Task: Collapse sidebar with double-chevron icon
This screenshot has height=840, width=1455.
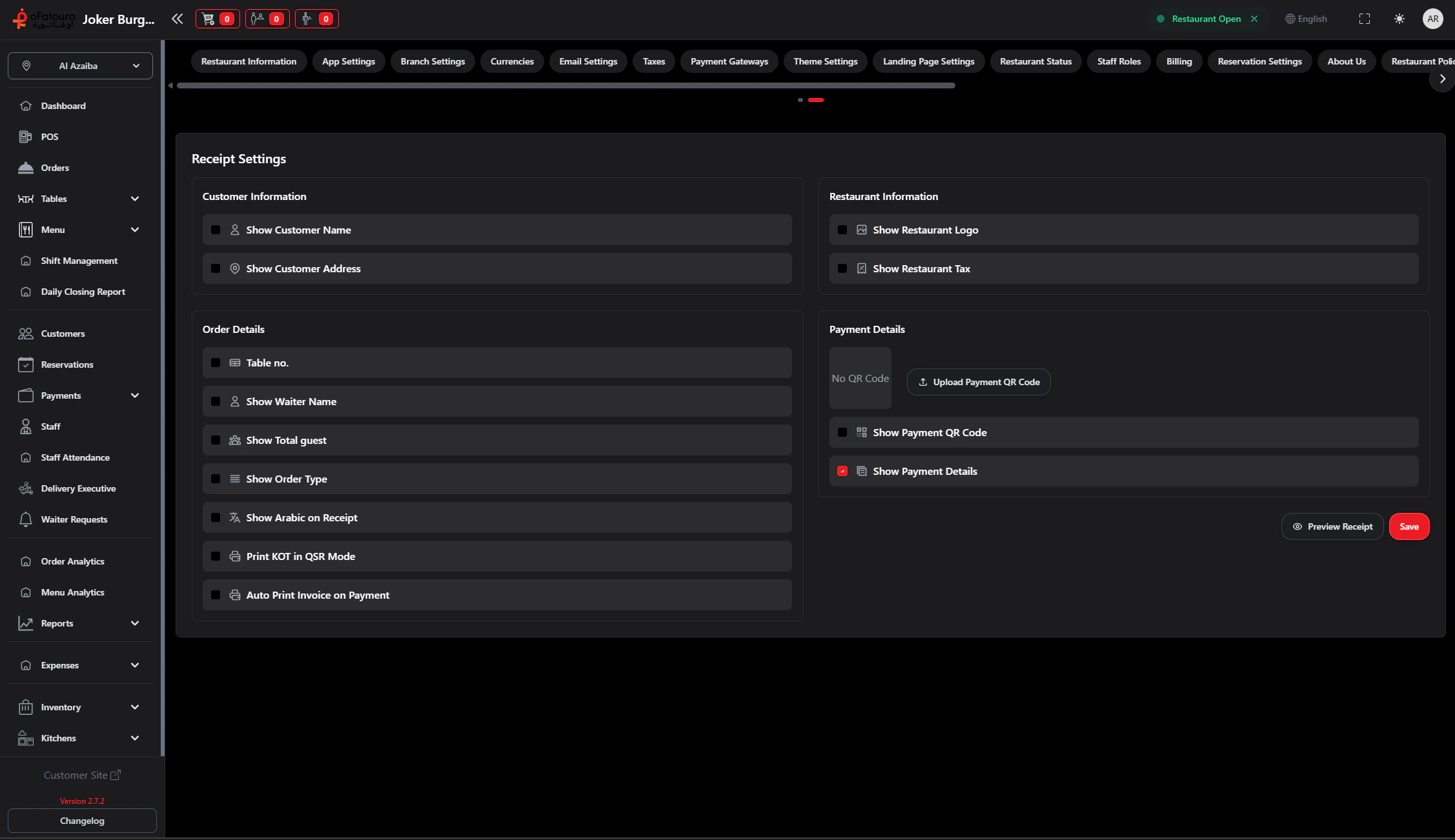Action: tap(177, 19)
